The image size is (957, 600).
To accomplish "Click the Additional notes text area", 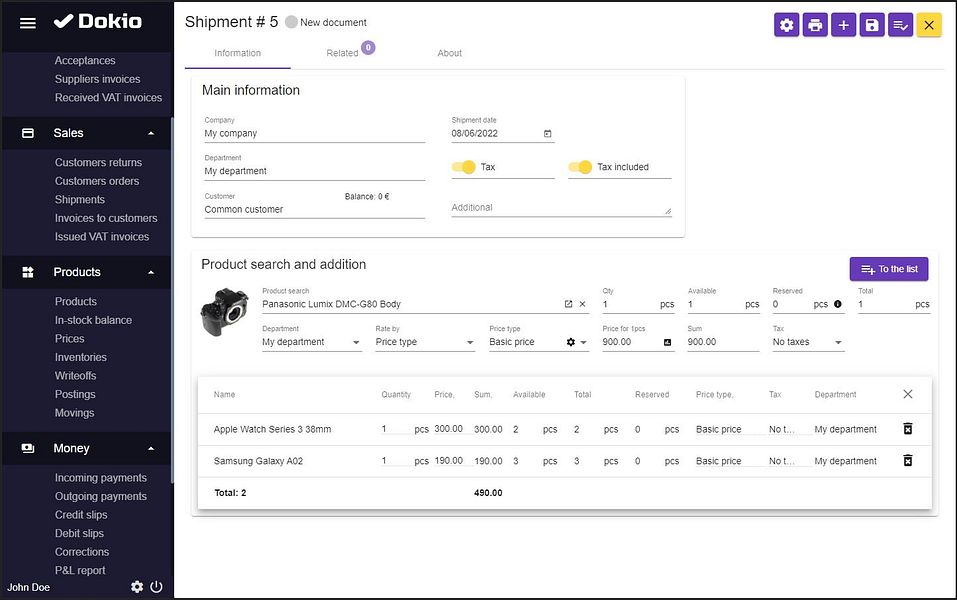I will (562, 208).
